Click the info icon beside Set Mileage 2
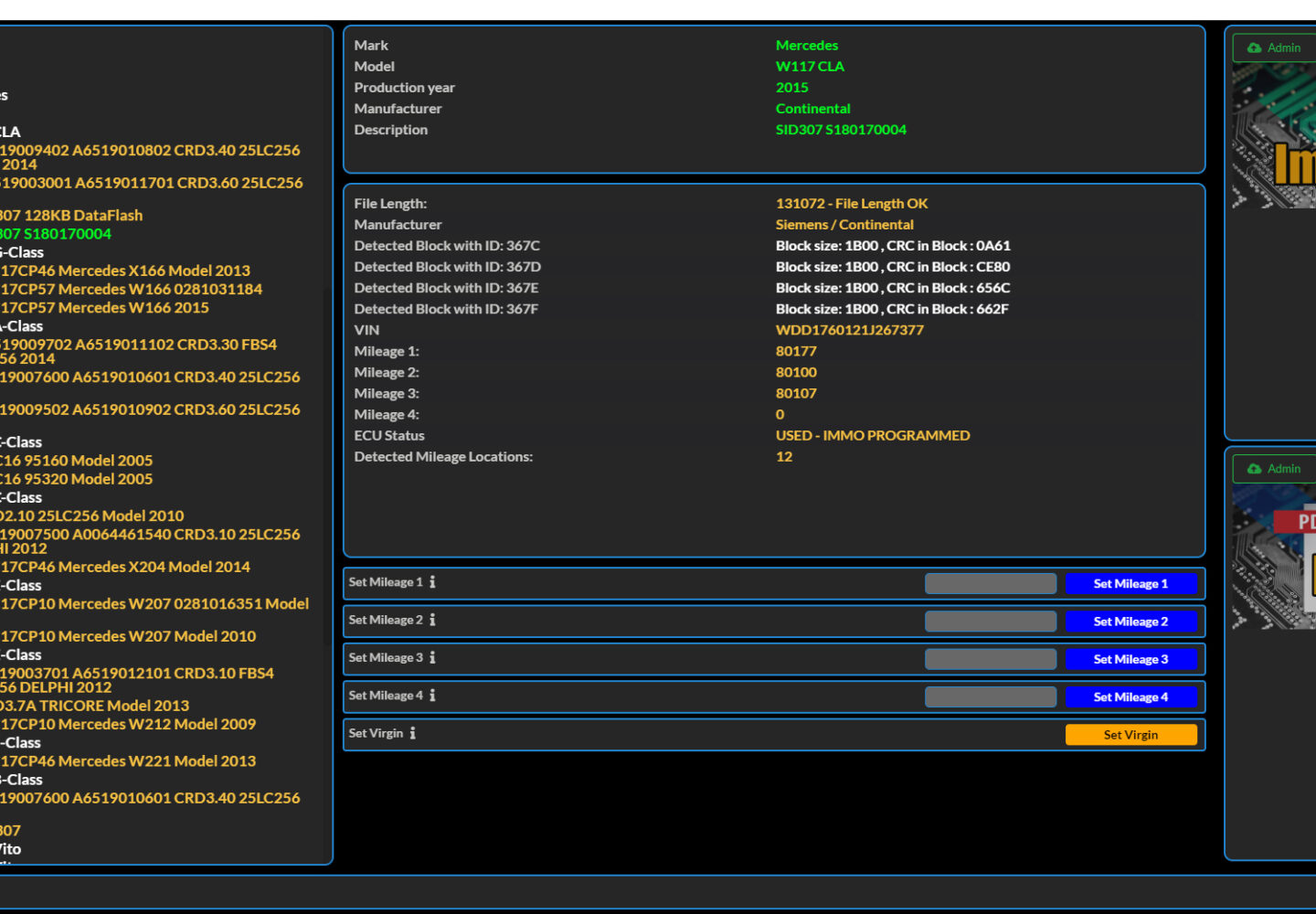 coord(432,620)
